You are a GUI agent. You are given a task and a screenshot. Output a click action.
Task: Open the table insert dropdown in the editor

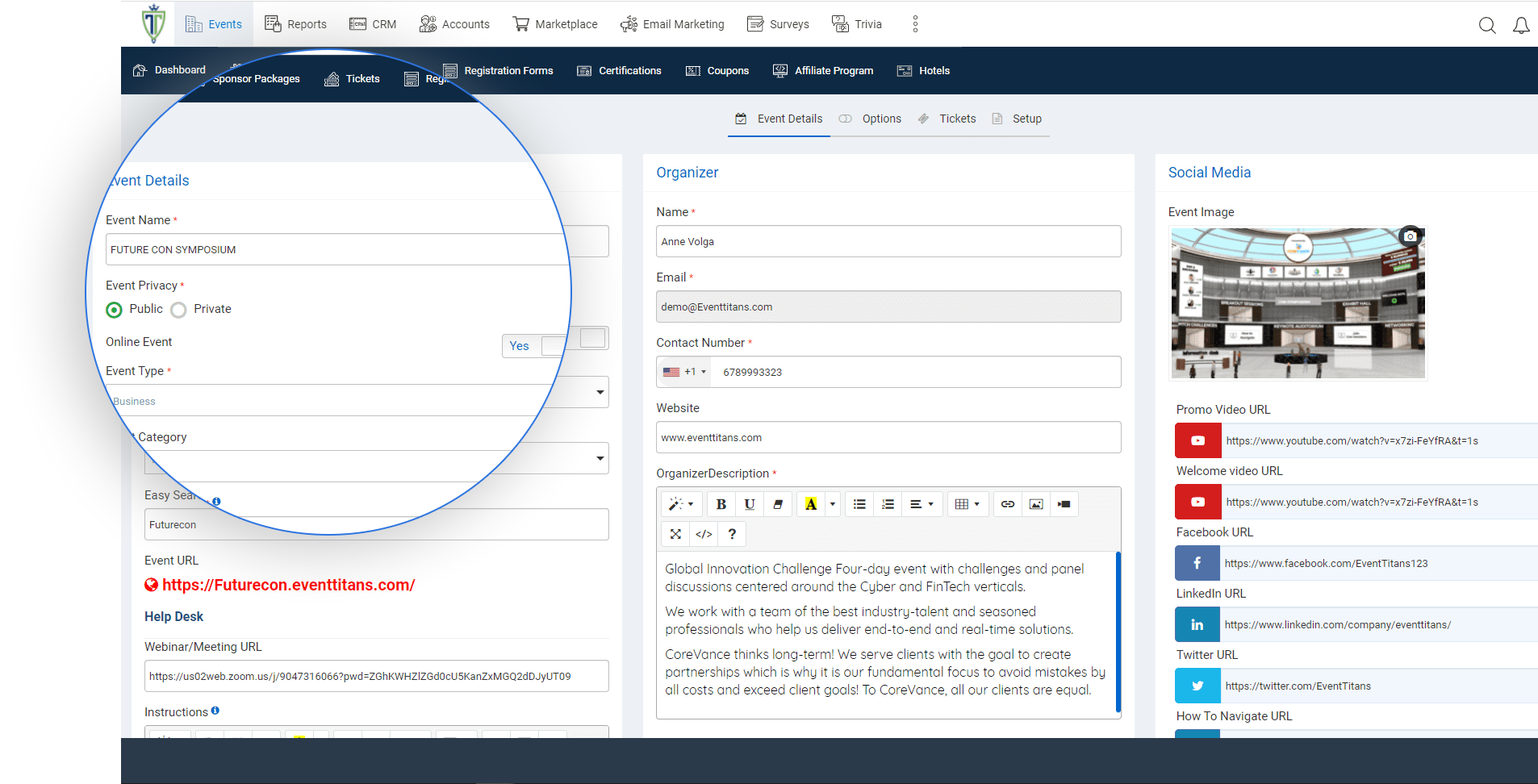[x=968, y=503]
